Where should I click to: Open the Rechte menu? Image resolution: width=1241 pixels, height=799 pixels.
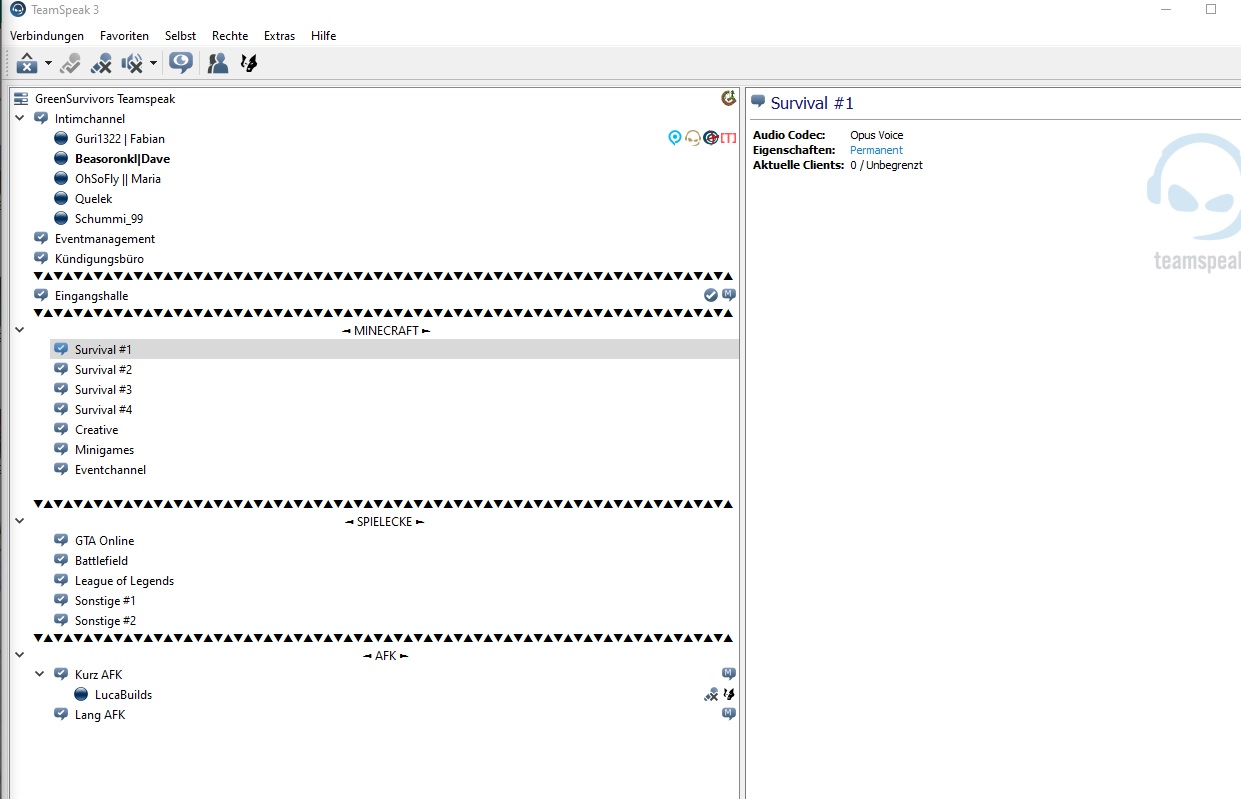coord(229,36)
